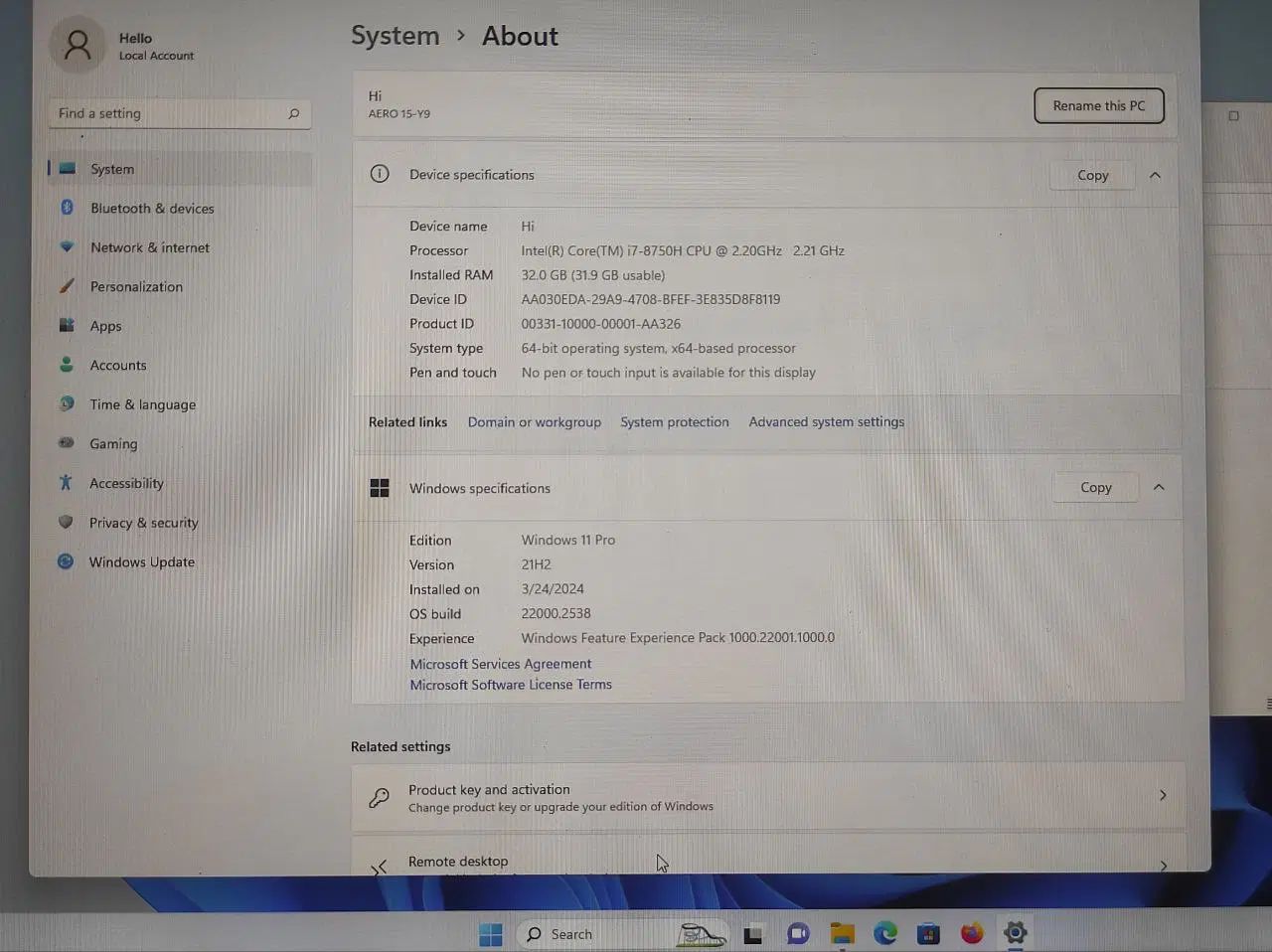Open Advanced system settings link
This screenshot has width=1272, height=952.
[x=827, y=421]
